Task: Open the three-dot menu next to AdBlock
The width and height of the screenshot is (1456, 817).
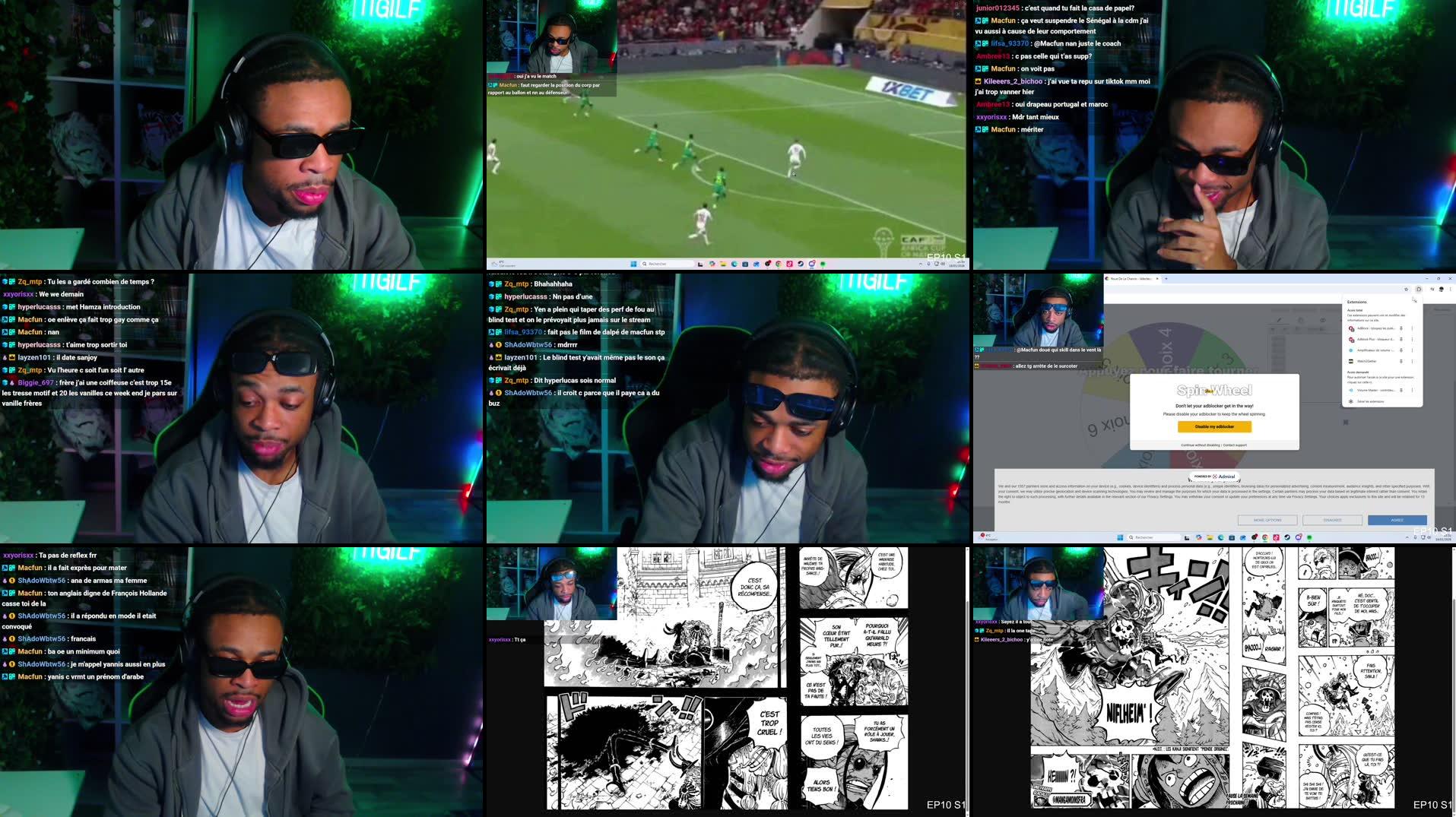Action: pos(1412,328)
